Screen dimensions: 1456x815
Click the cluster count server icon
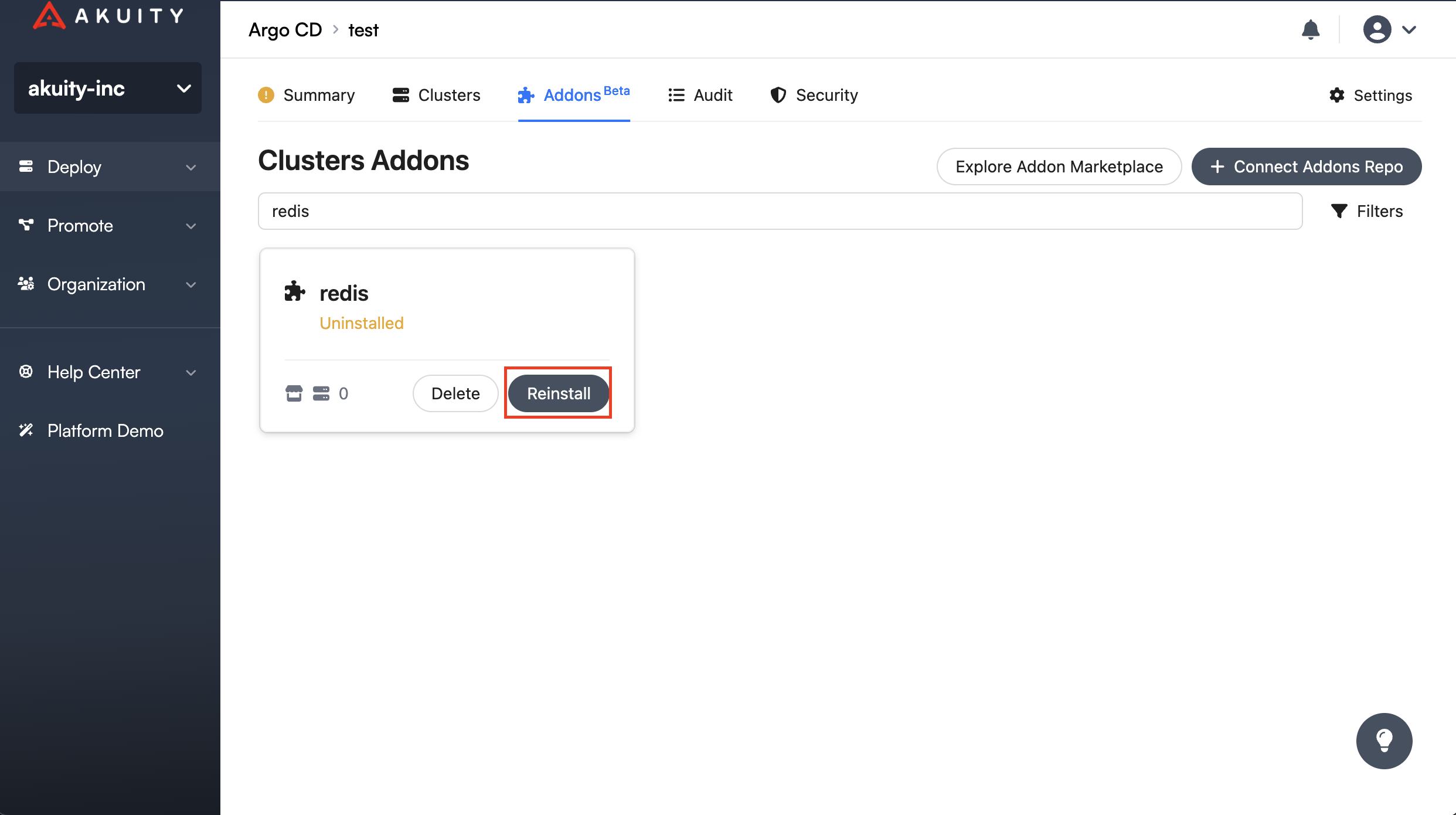coord(321,393)
